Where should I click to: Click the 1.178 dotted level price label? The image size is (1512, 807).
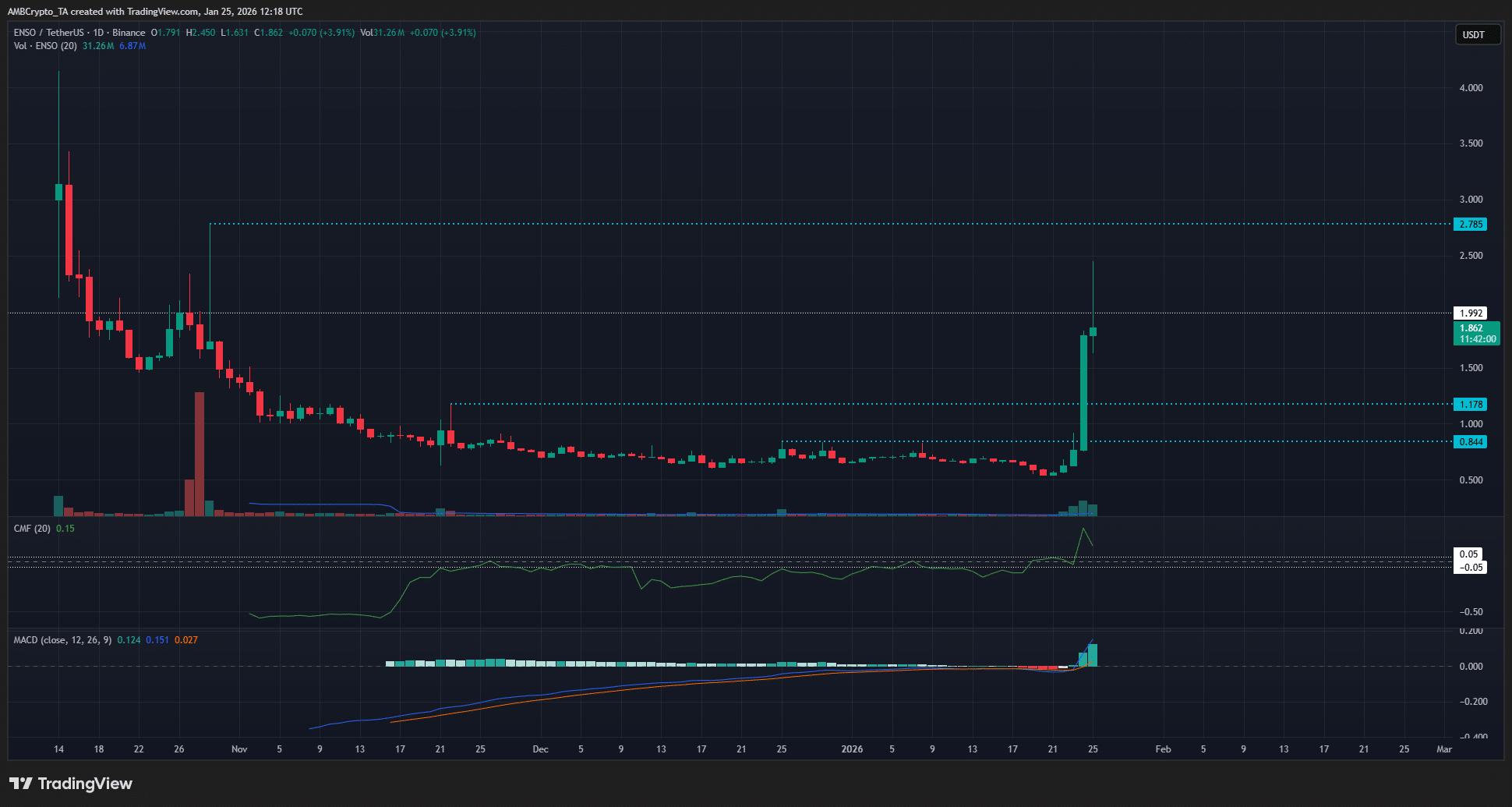(1470, 404)
